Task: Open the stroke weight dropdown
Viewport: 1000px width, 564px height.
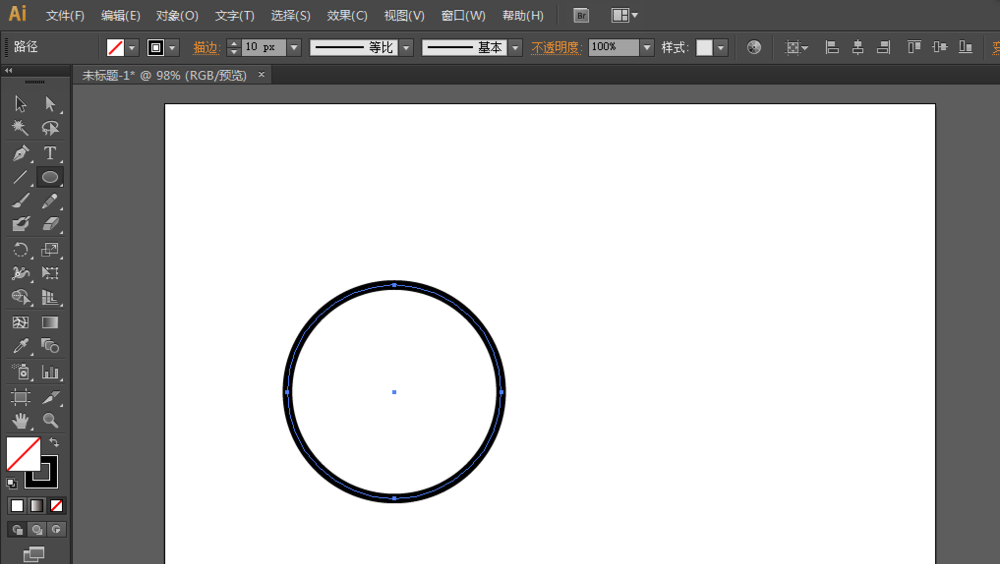Action: pyautogui.click(x=294, y=47)
